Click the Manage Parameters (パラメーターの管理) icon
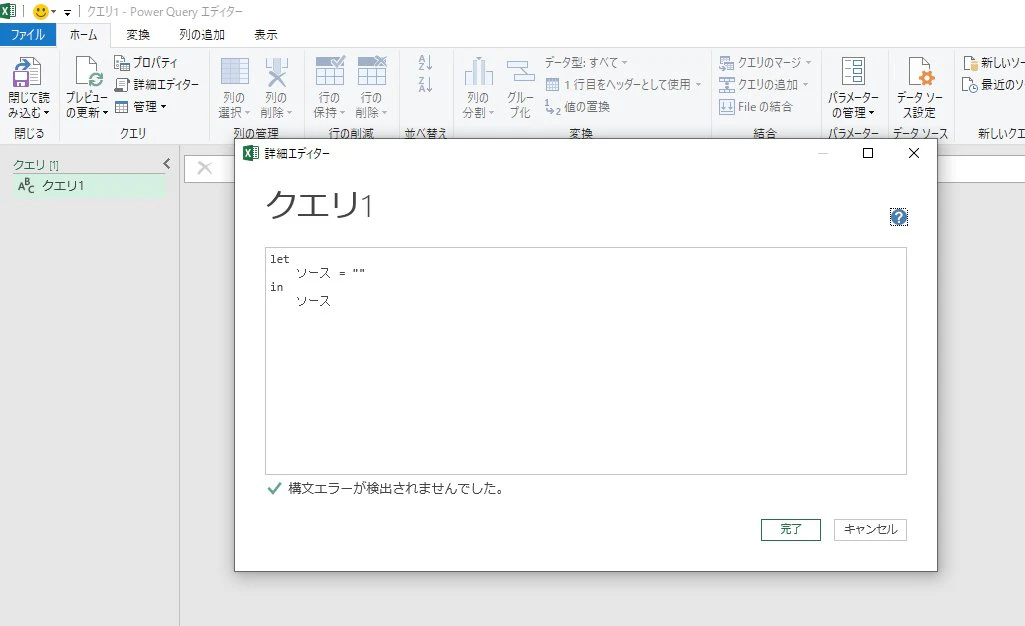The image size is (1025, 626). coord(853,71)
